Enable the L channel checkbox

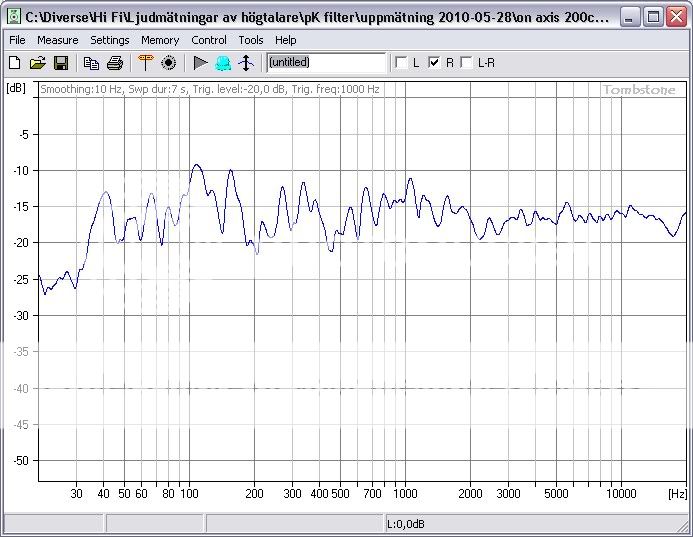[402, 63]
